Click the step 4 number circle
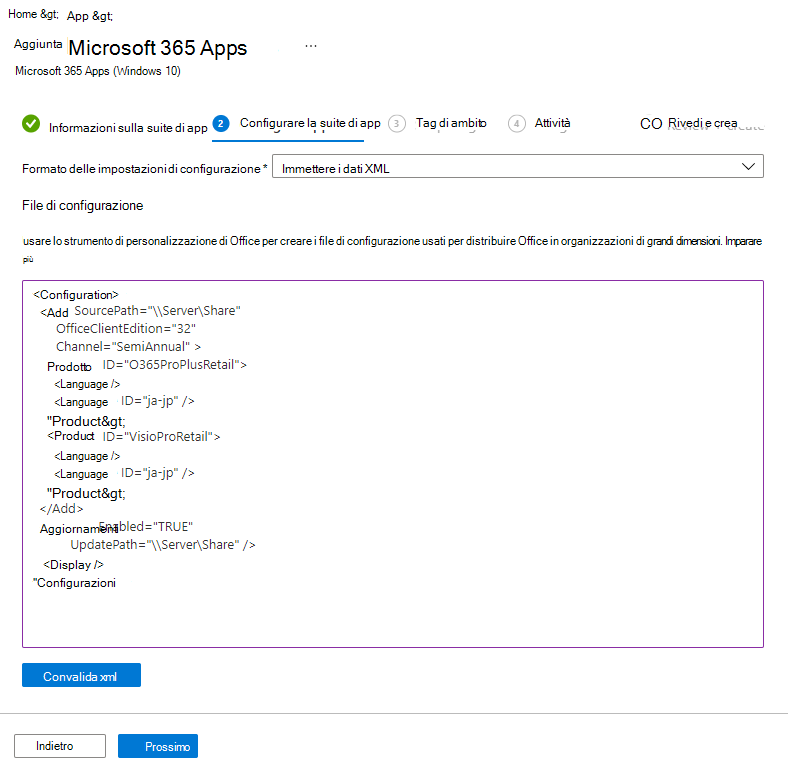The image size is (788, 765). pos(517,124)
